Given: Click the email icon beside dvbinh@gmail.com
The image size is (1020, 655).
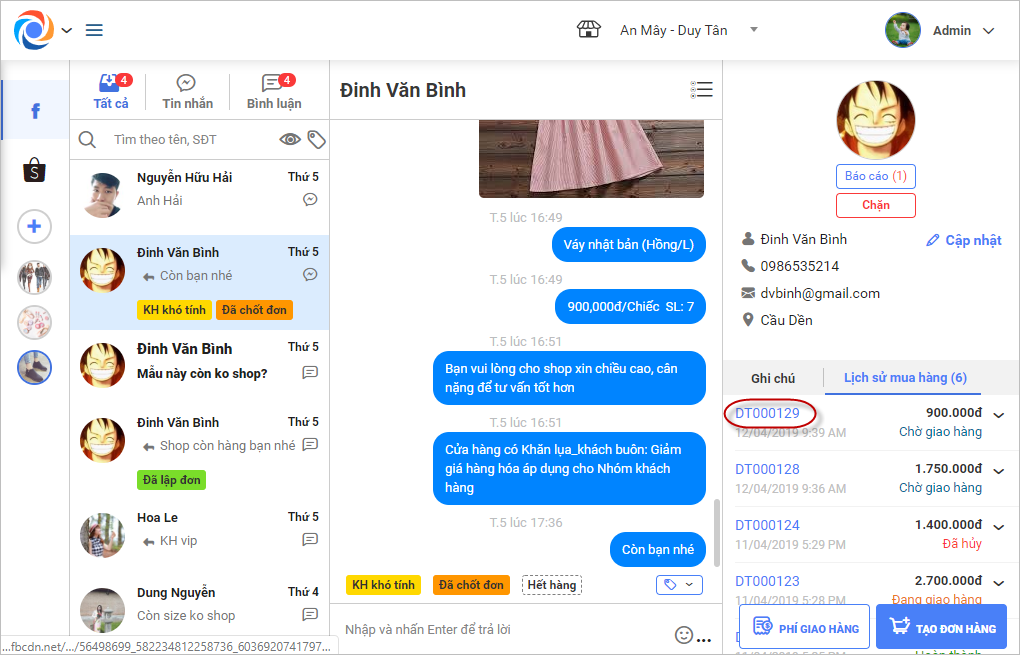Looking at the screenshot, I should pyautogui.click(x=748, y=293).
